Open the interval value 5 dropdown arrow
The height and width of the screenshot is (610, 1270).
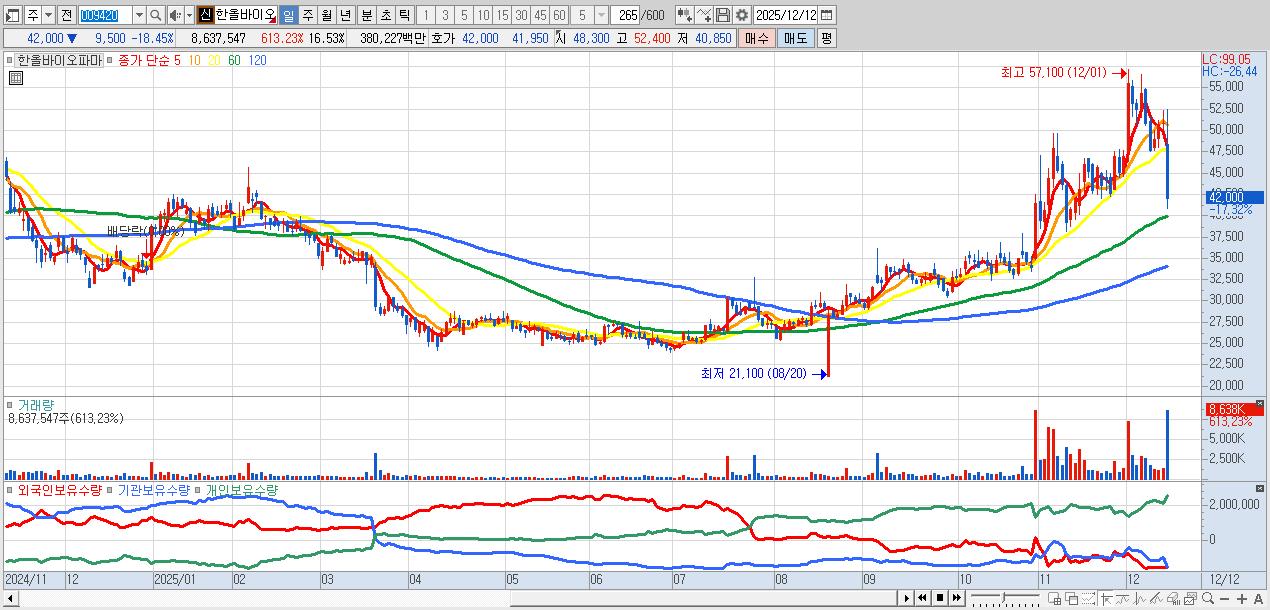point(601,15)
